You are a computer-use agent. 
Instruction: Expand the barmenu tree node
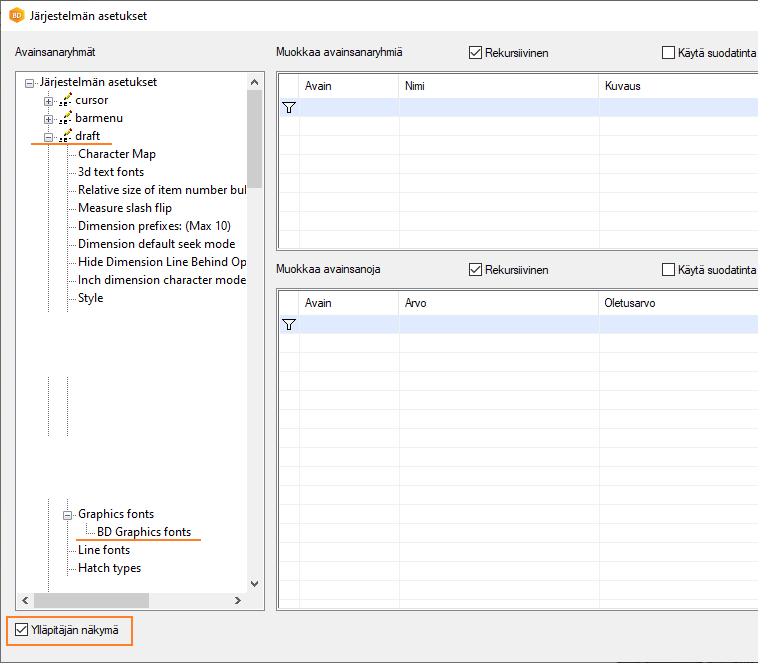point(48,119)
